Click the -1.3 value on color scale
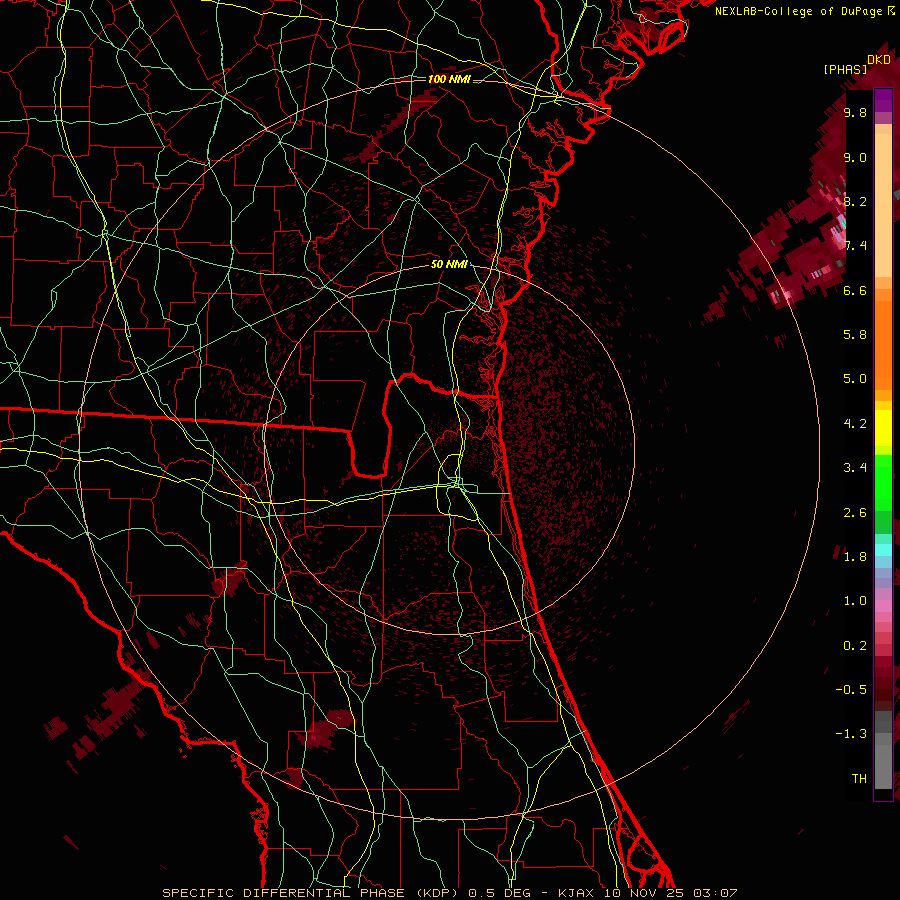The height and width of the screenshot is (900, 900). point(851,734)
